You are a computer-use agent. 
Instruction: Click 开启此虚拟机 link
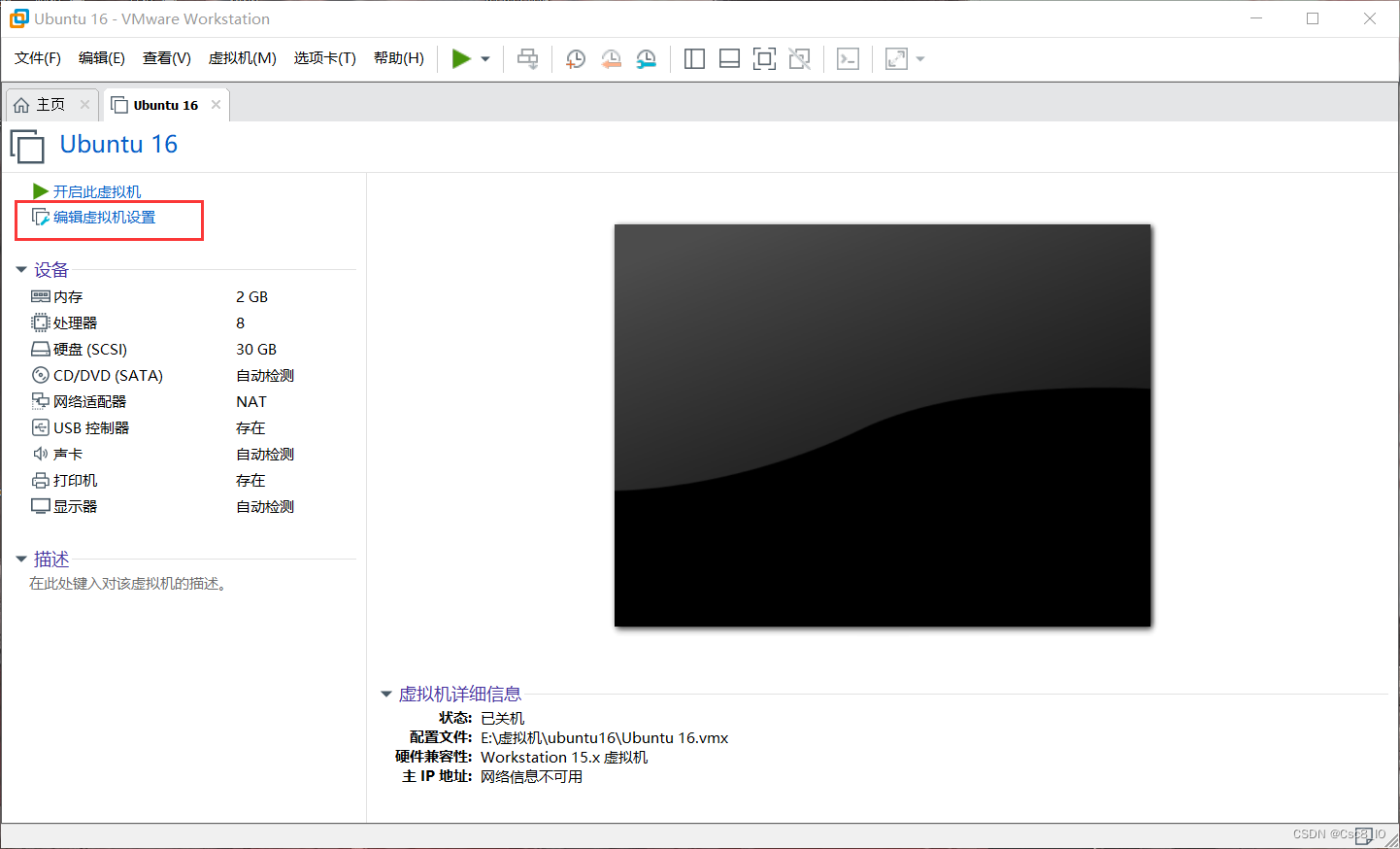pyautogui.click(x=97, y=191)
